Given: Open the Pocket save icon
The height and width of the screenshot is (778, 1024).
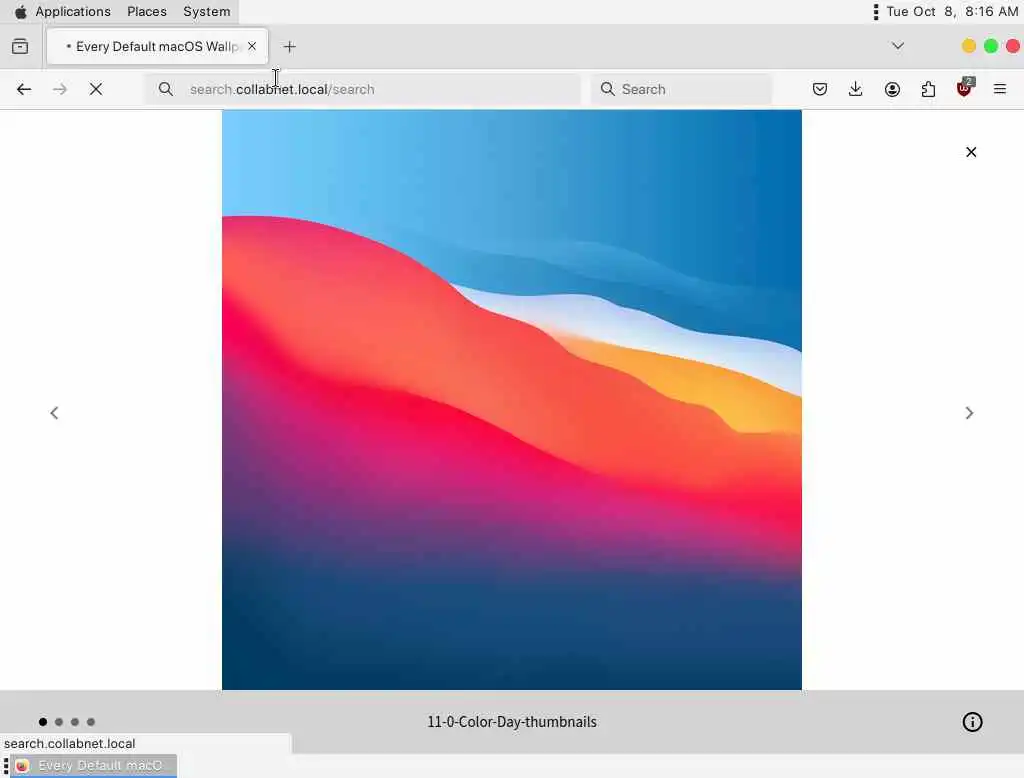Looking at the screenshot, I should (820, 89).
